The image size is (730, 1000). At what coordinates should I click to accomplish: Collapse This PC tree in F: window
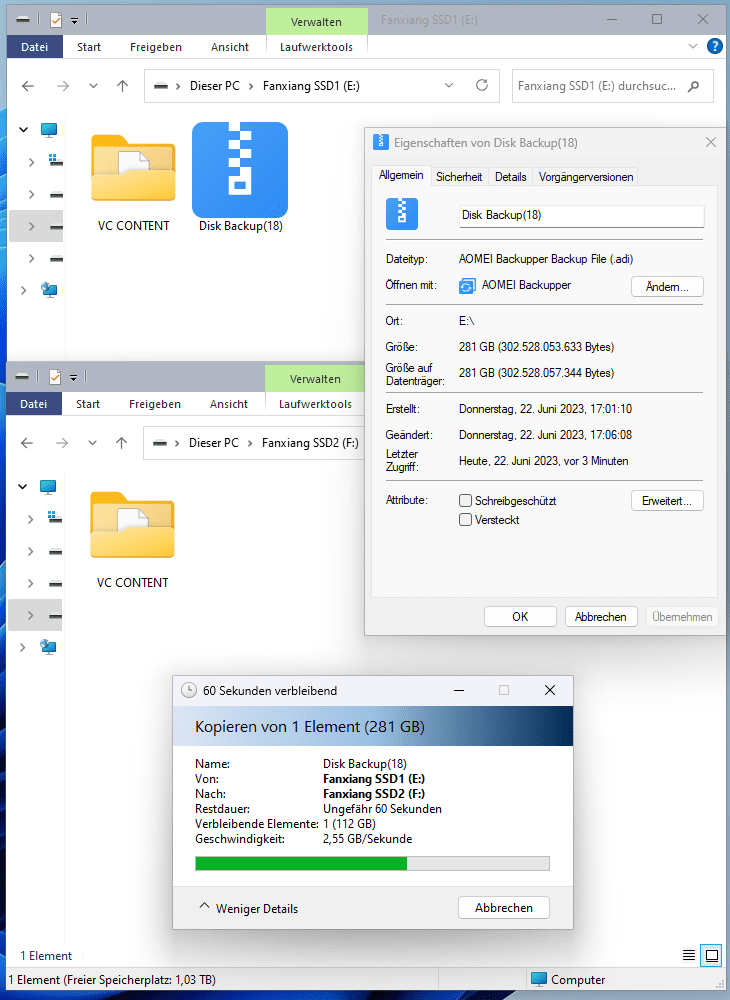click(22, 487)
